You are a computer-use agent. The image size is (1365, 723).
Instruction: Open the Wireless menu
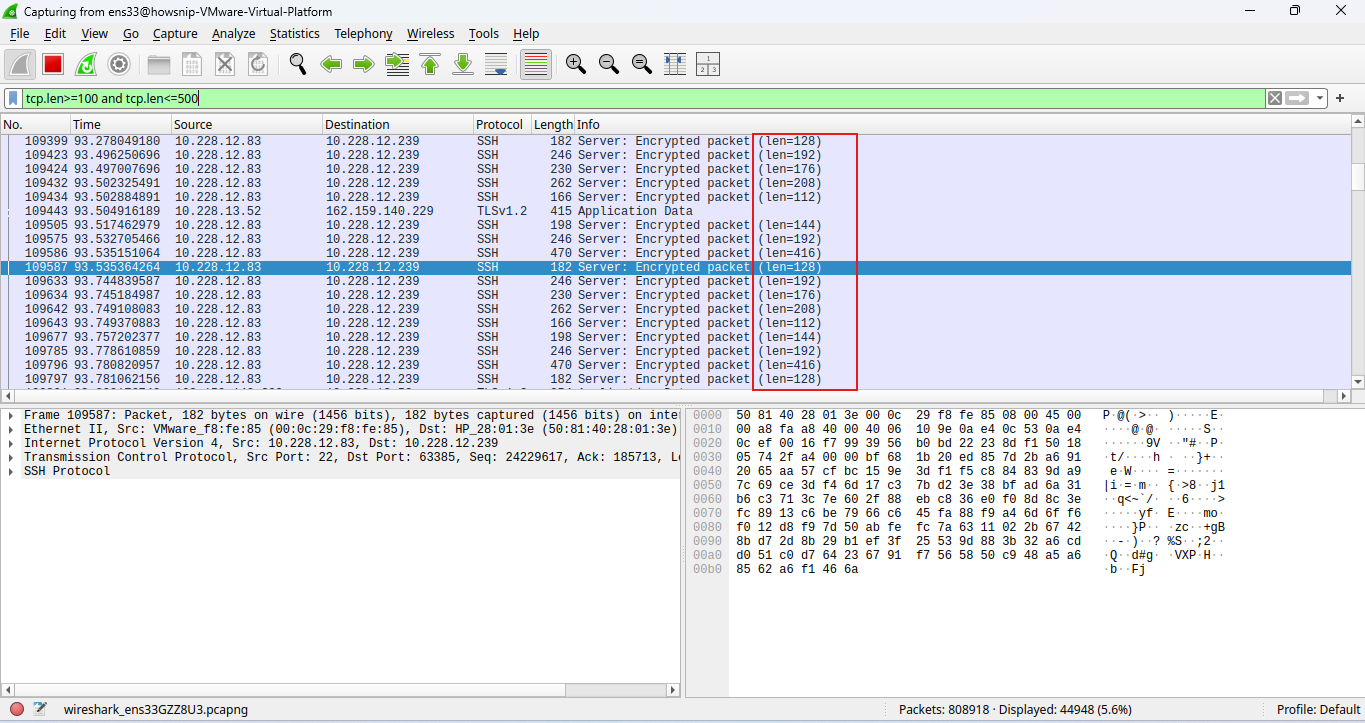click(x=430, y=33)
